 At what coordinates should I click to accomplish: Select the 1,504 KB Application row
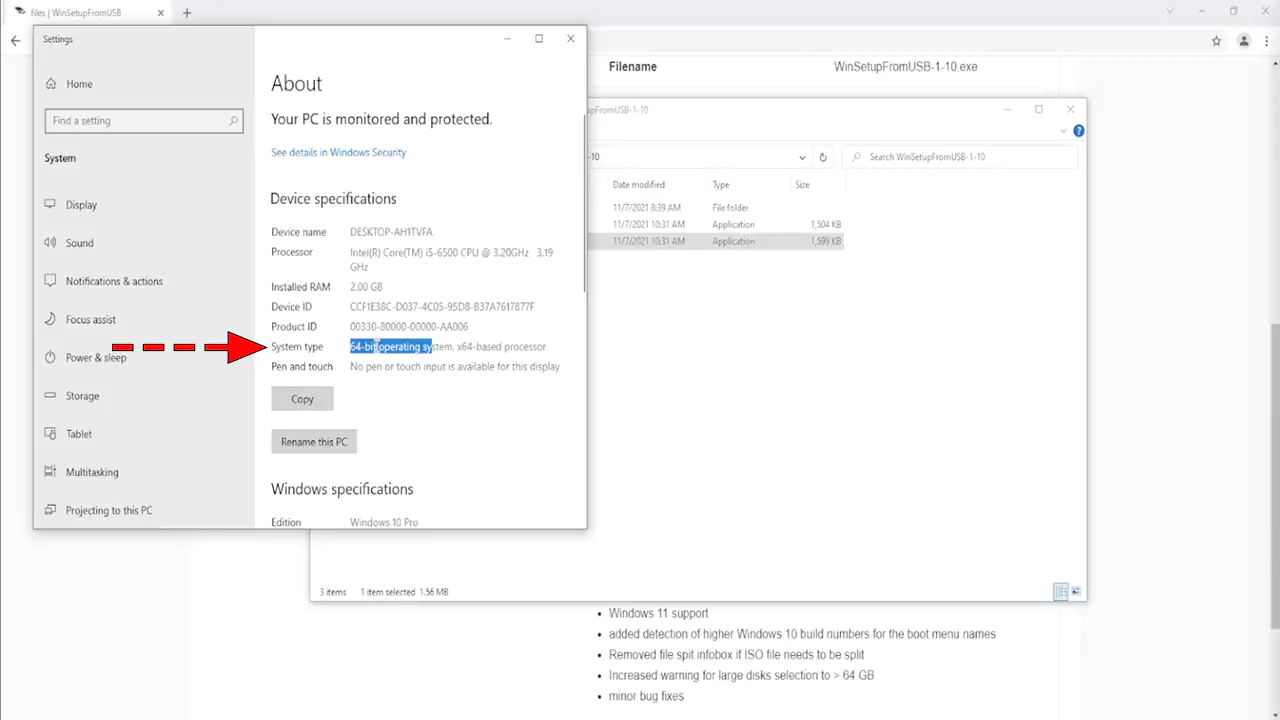715,225
